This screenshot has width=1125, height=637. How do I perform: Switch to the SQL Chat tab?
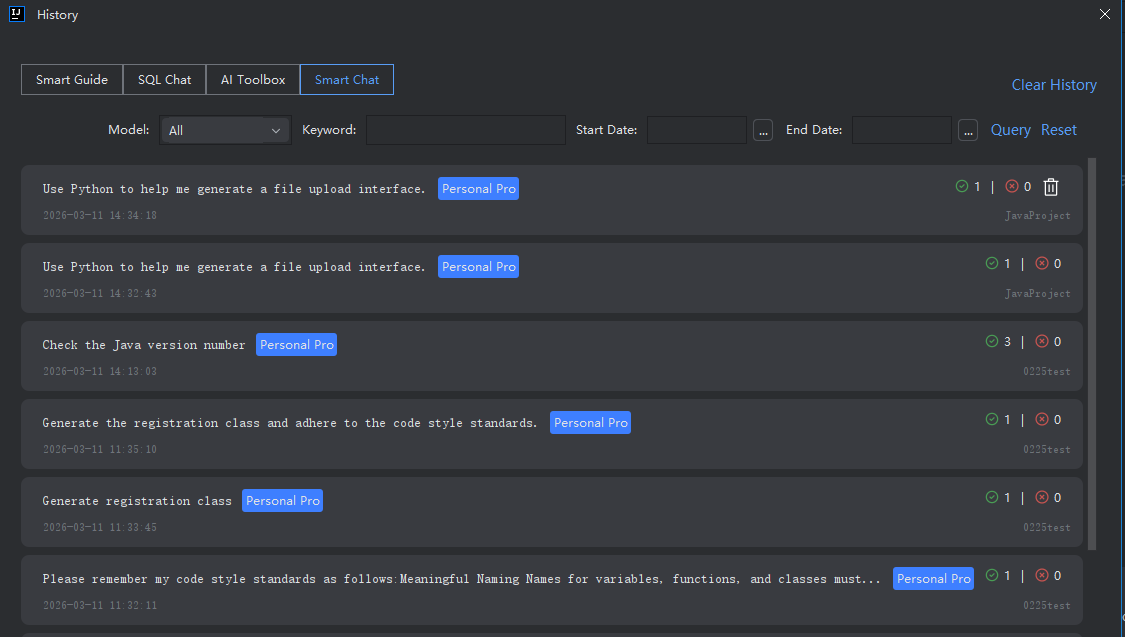click(x=164, y=80)
